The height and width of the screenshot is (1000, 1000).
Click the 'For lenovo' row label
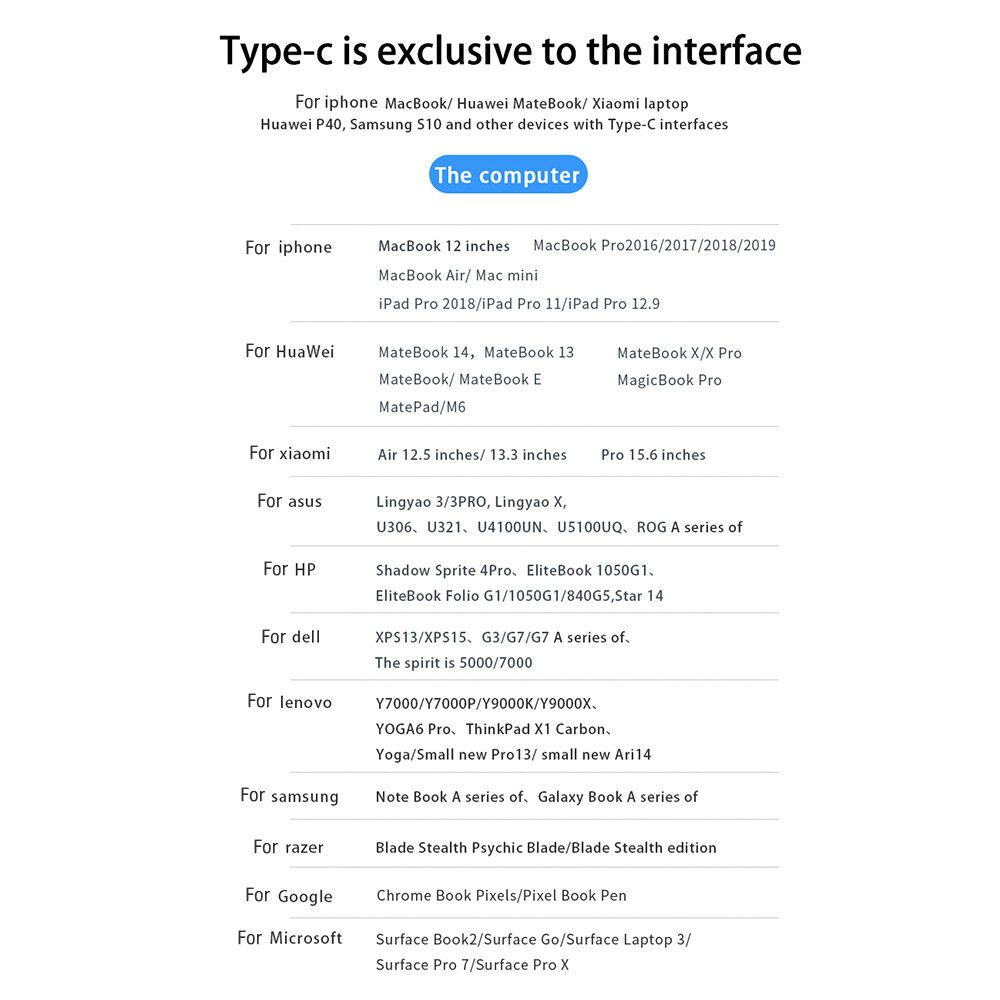click(x=290, y=702)
